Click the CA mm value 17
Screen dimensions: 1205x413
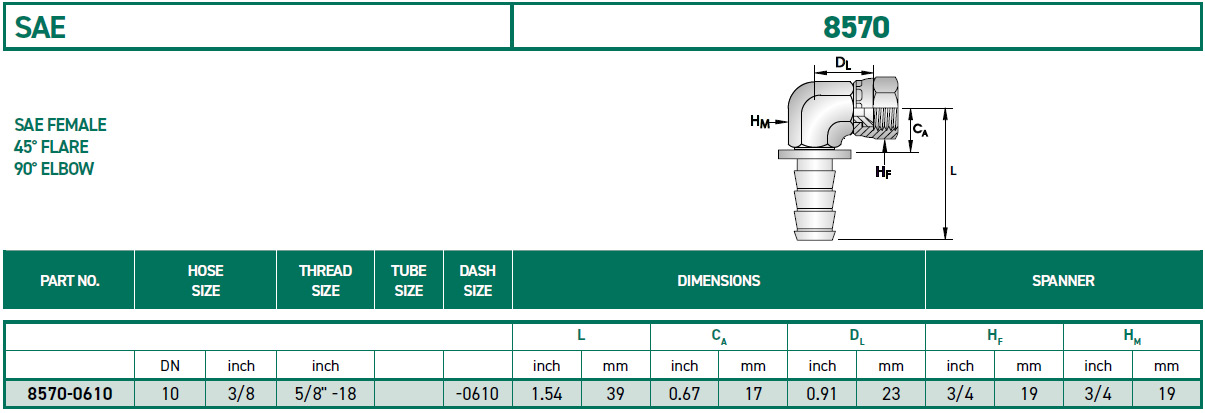click(x=753, y=394)
